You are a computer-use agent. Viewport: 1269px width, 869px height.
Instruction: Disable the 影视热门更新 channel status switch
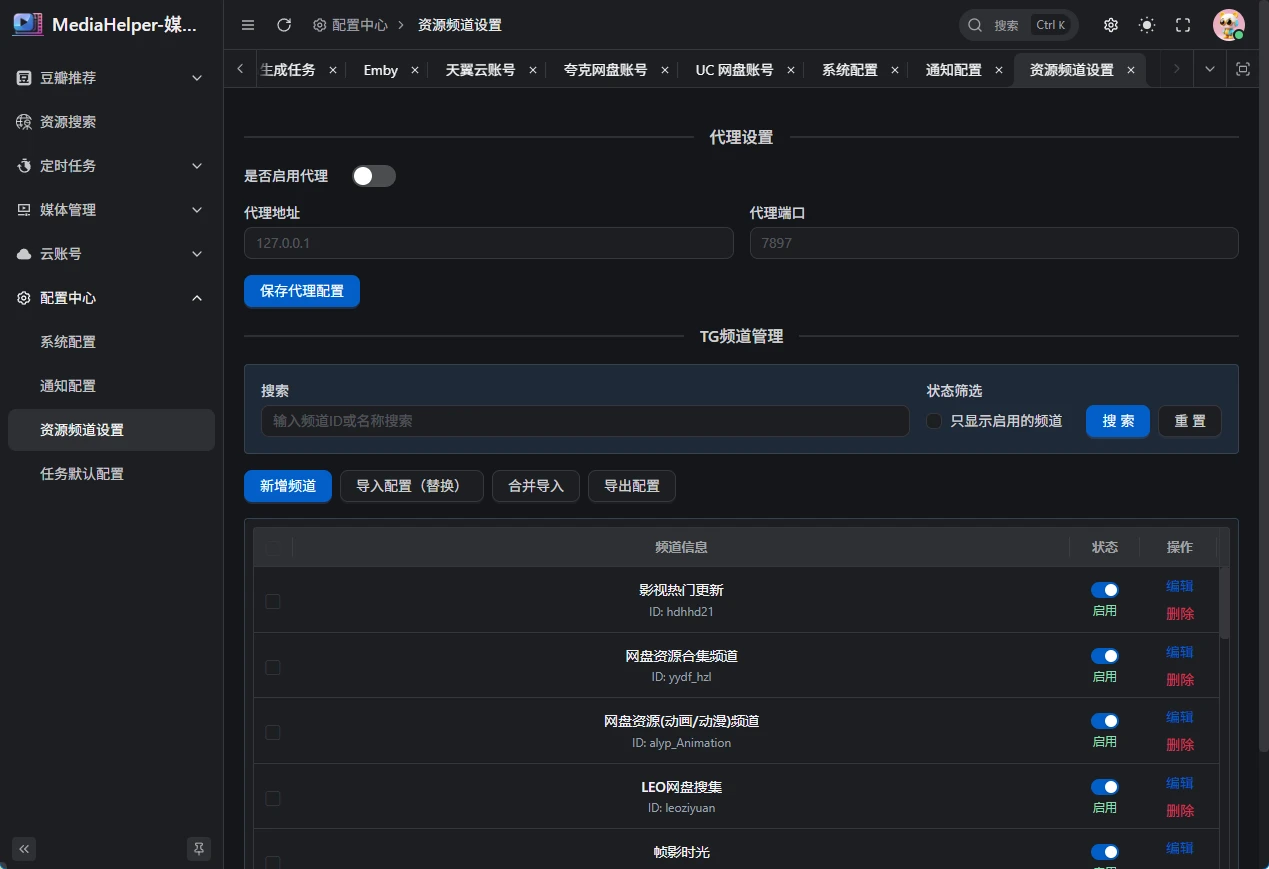tap(1104, 590)
